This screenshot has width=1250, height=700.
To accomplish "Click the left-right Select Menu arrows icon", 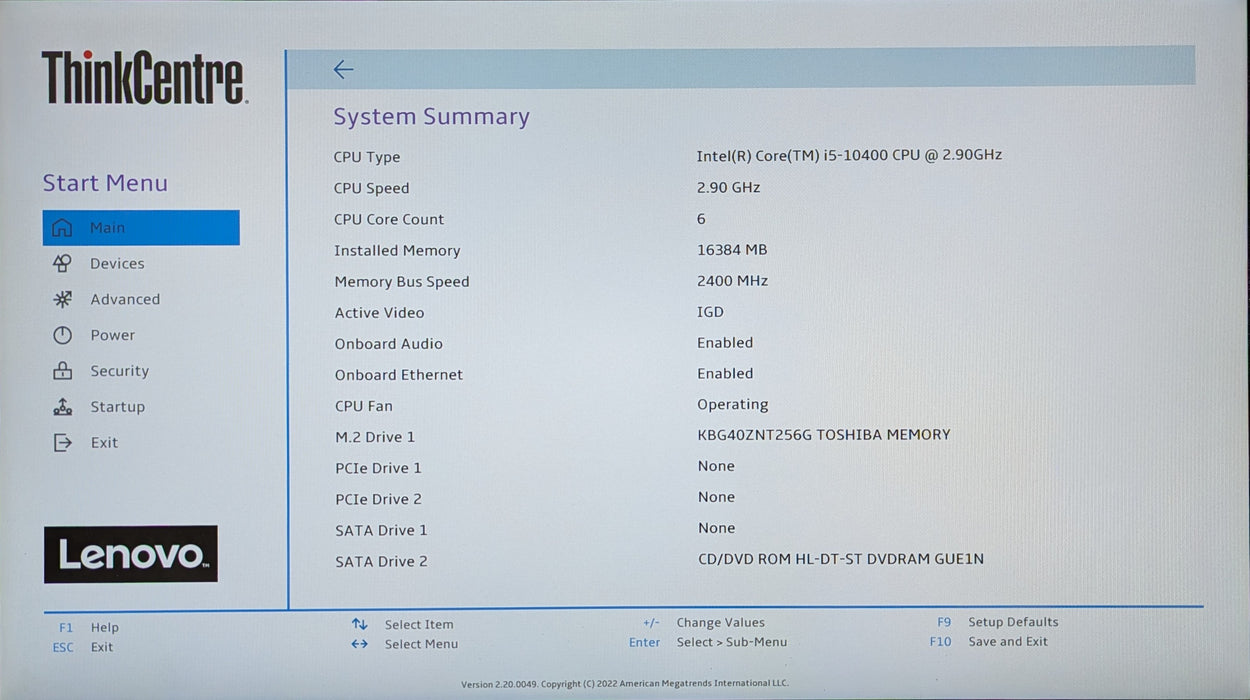I will point(359,644).
